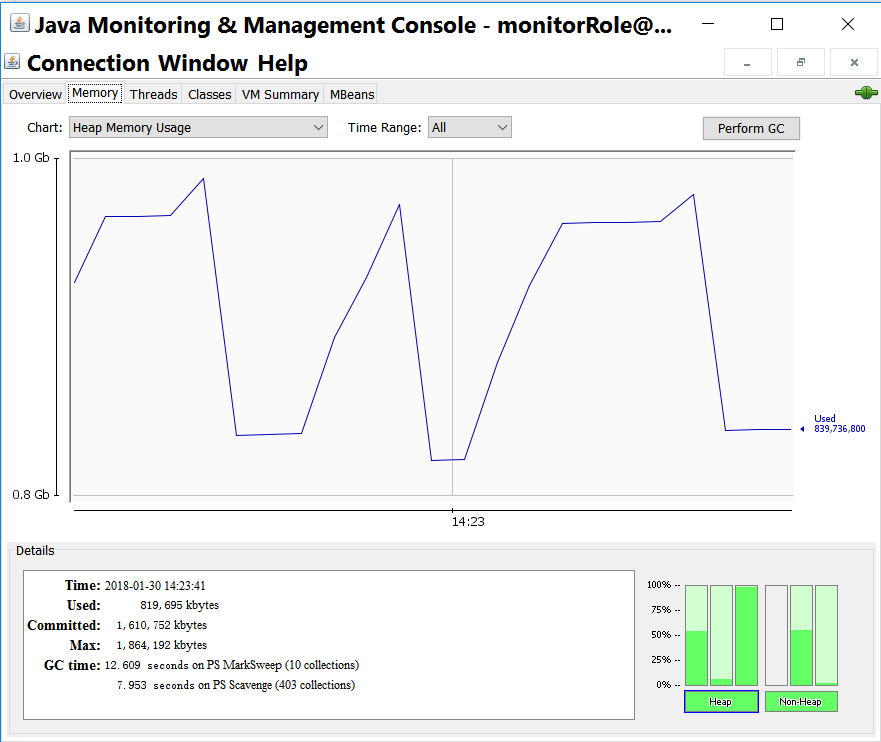The width and height of the screenshot is (881, 742).
Task: Open the VM Summary tab
Action: coord(280,94)
